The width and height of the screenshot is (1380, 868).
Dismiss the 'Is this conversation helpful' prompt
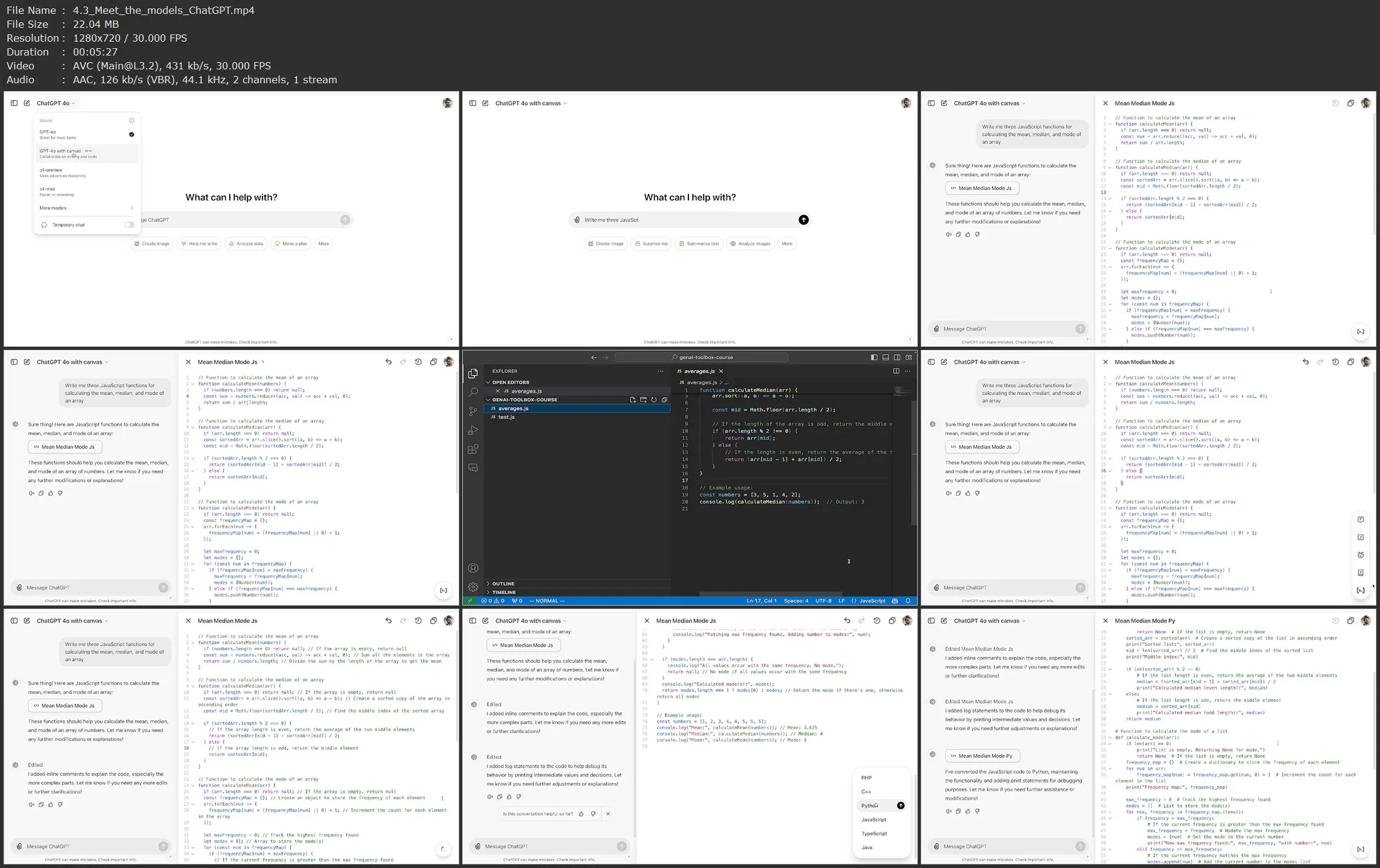point(608,814)
